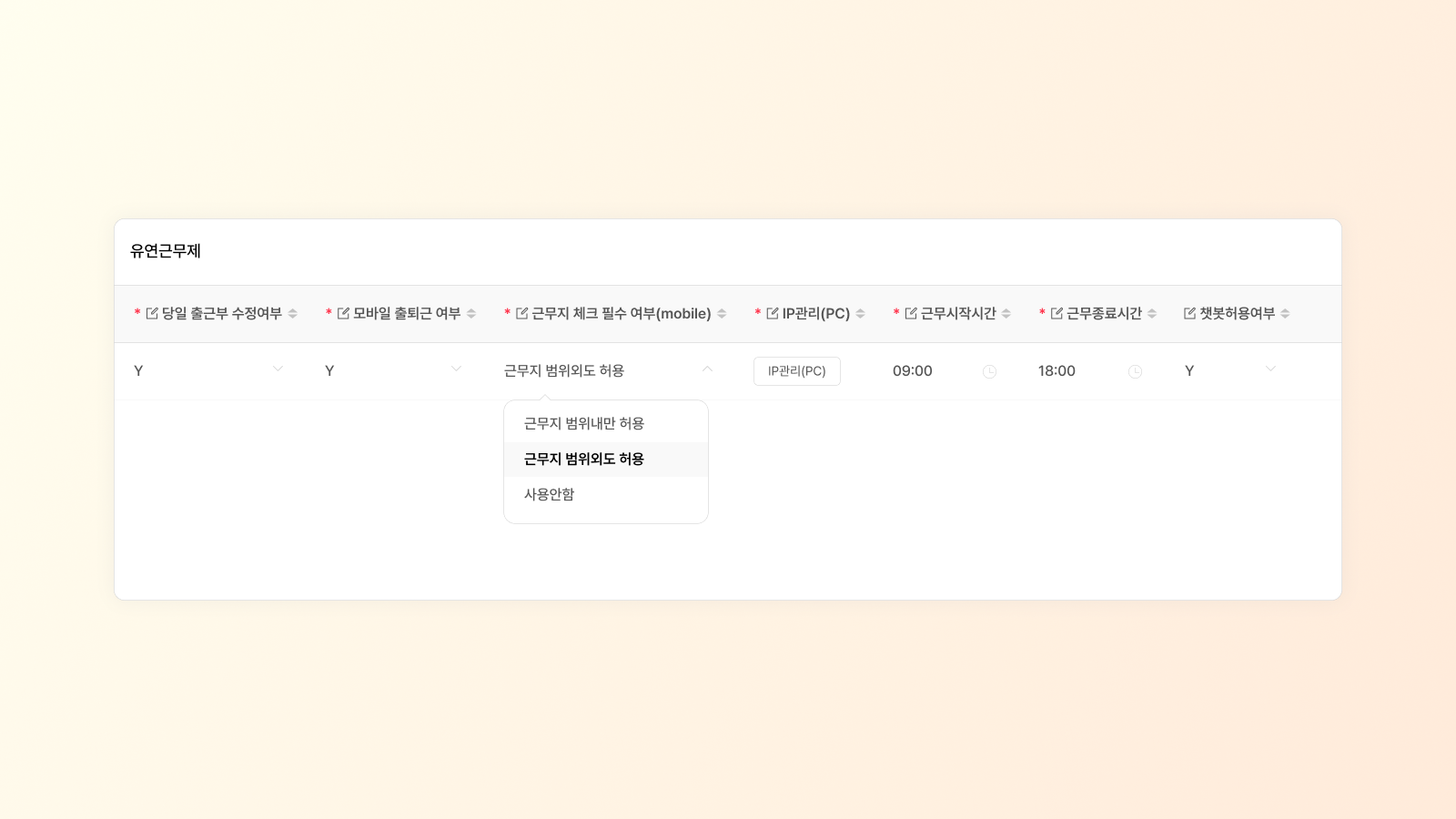This screenshot has height=819, width=1456.
Task: Click edit icon beside 챗봇허용여부 header
Action: point(1189,313)
